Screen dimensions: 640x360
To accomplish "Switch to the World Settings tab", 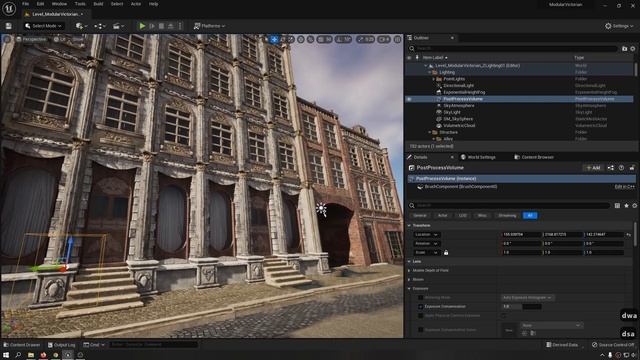I will pyautogui.click(x=478, y=157).
